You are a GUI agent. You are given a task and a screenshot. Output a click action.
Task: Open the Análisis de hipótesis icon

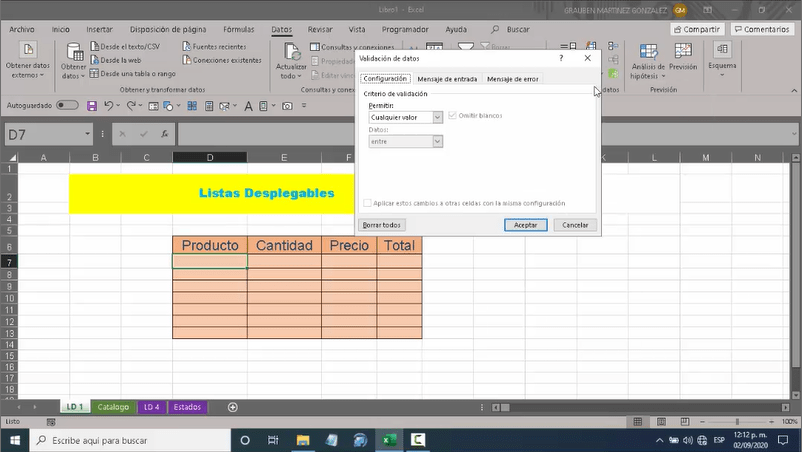648,51
